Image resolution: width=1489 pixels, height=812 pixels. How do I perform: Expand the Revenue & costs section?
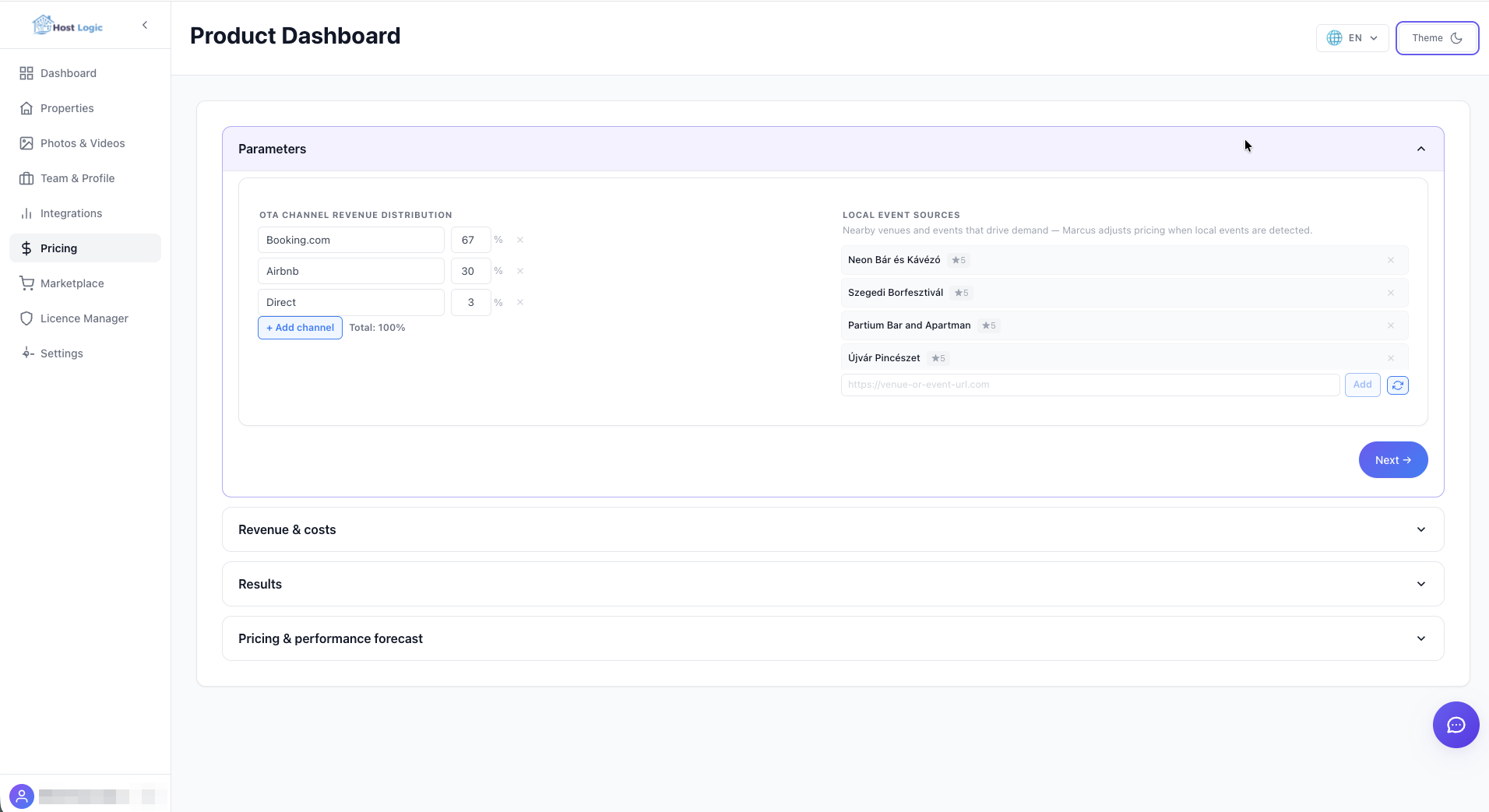(833, 529)
